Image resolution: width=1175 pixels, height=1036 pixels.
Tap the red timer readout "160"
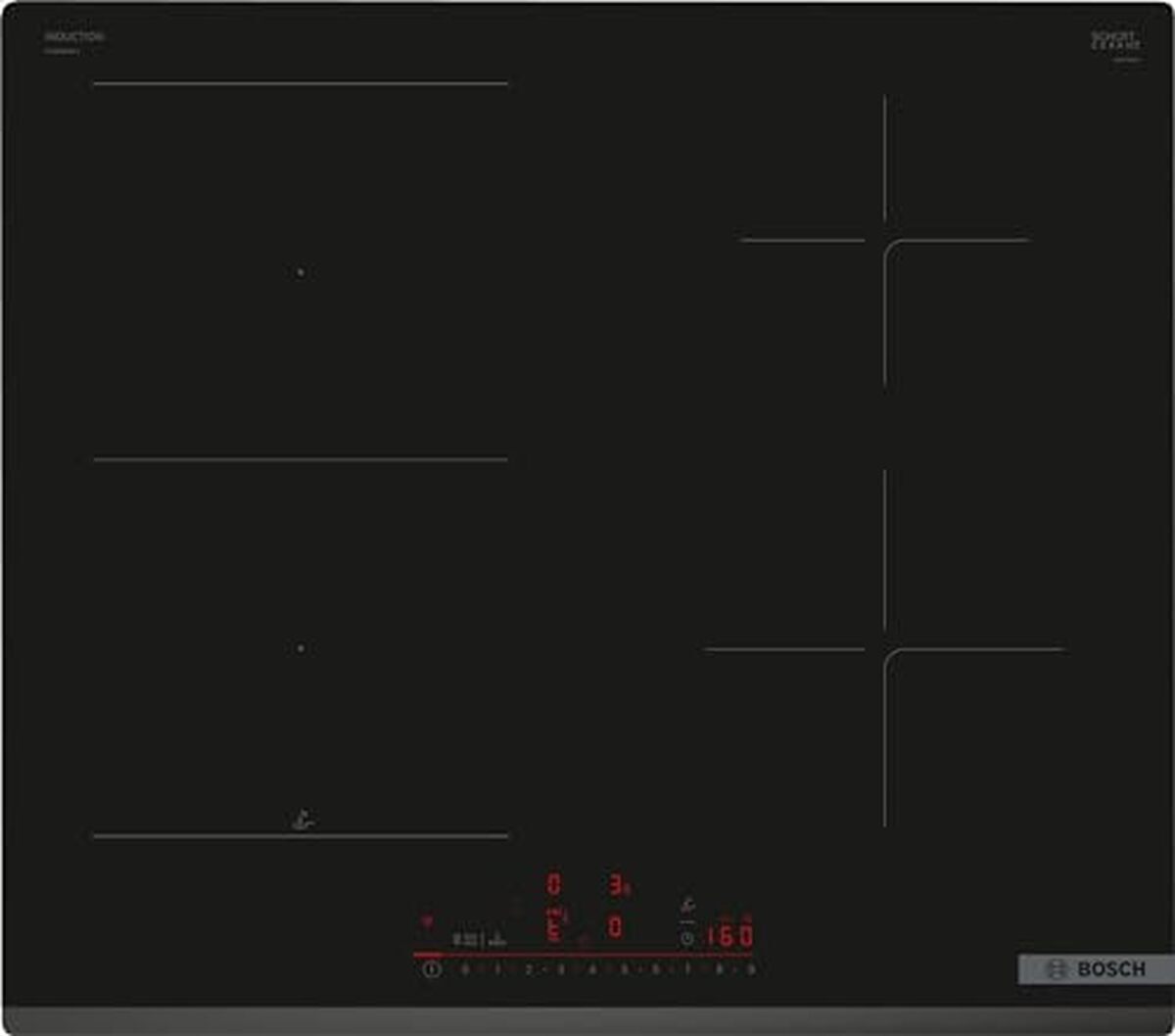click(729, 936)
